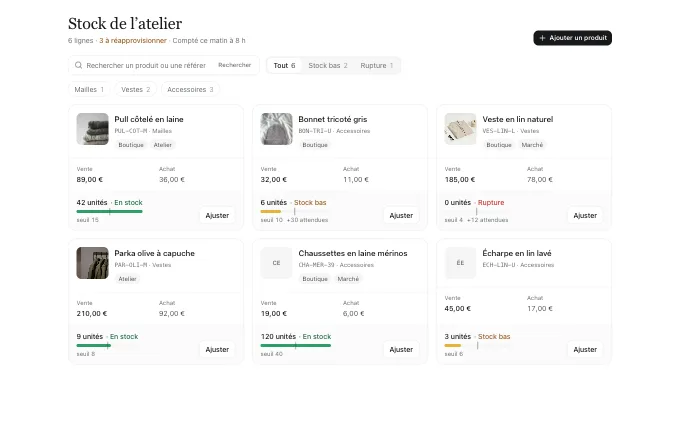
Task: Open the Bonnet tricoté gris thumbnail
Action: coord(276,129)
